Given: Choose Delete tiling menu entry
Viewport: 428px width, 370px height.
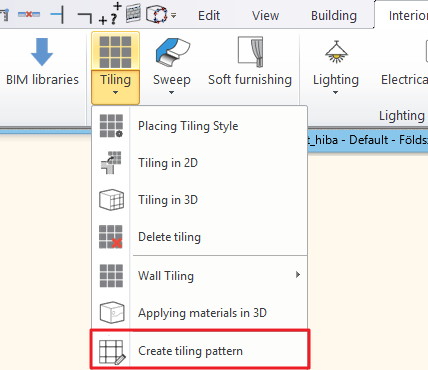Looking at the screenshot, I should [x=199, y=237].
